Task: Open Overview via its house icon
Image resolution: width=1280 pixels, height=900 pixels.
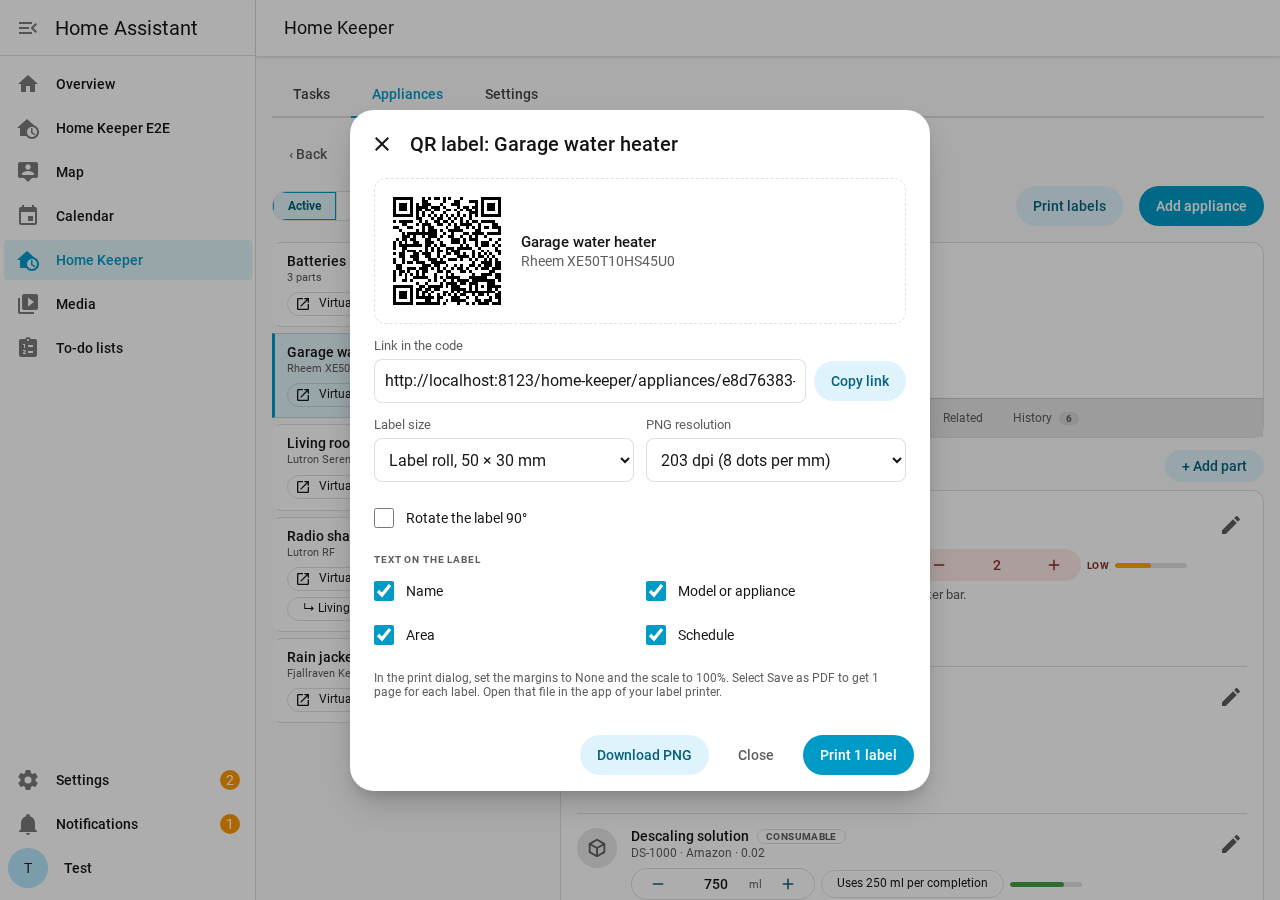Action: [28, 84]
